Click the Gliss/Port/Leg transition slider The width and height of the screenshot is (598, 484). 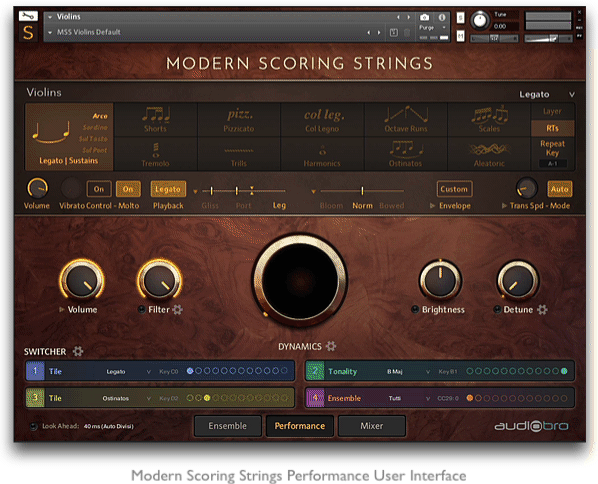point(244,190)
